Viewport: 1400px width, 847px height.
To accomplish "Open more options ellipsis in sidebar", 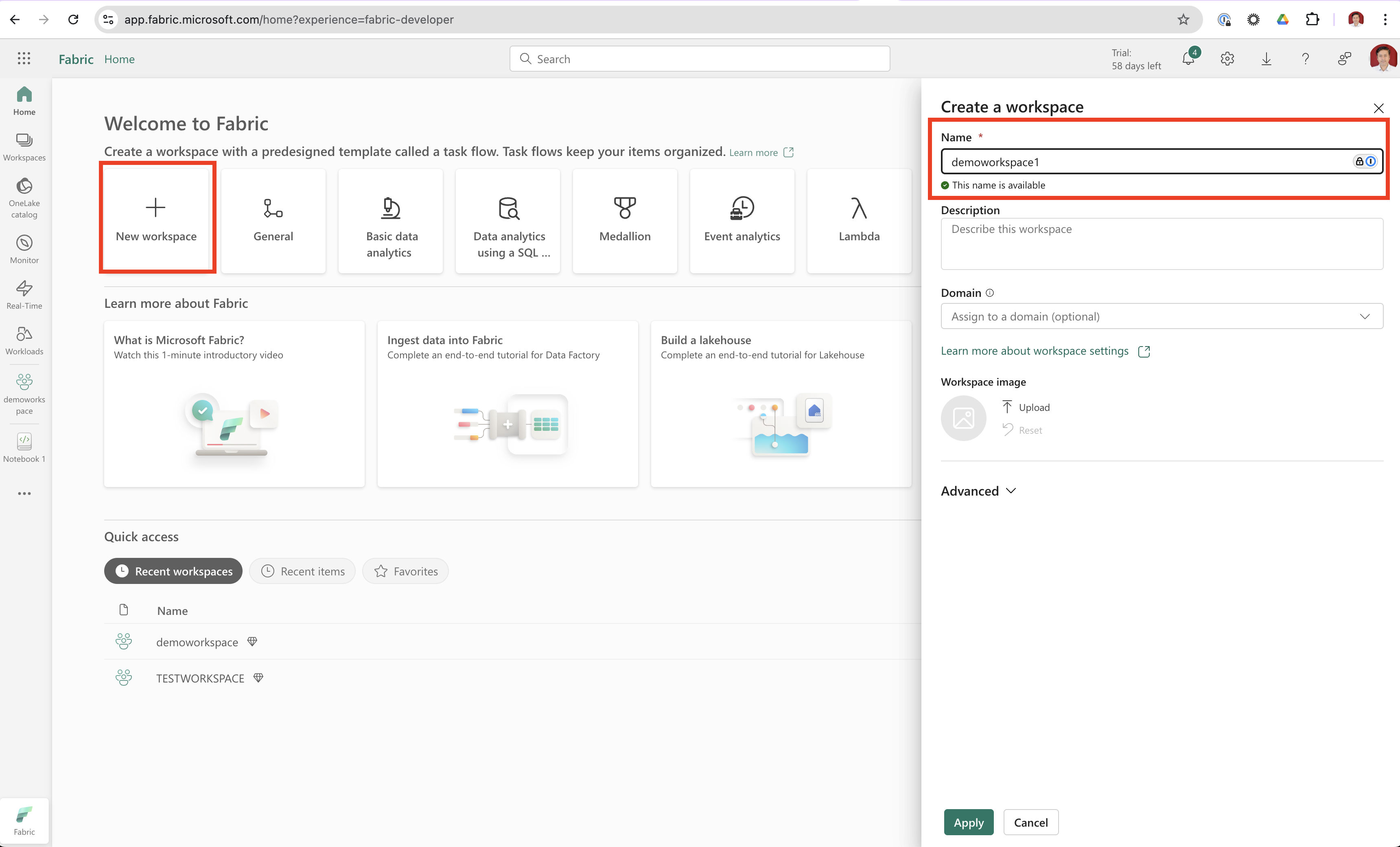I will coord(24,494).
